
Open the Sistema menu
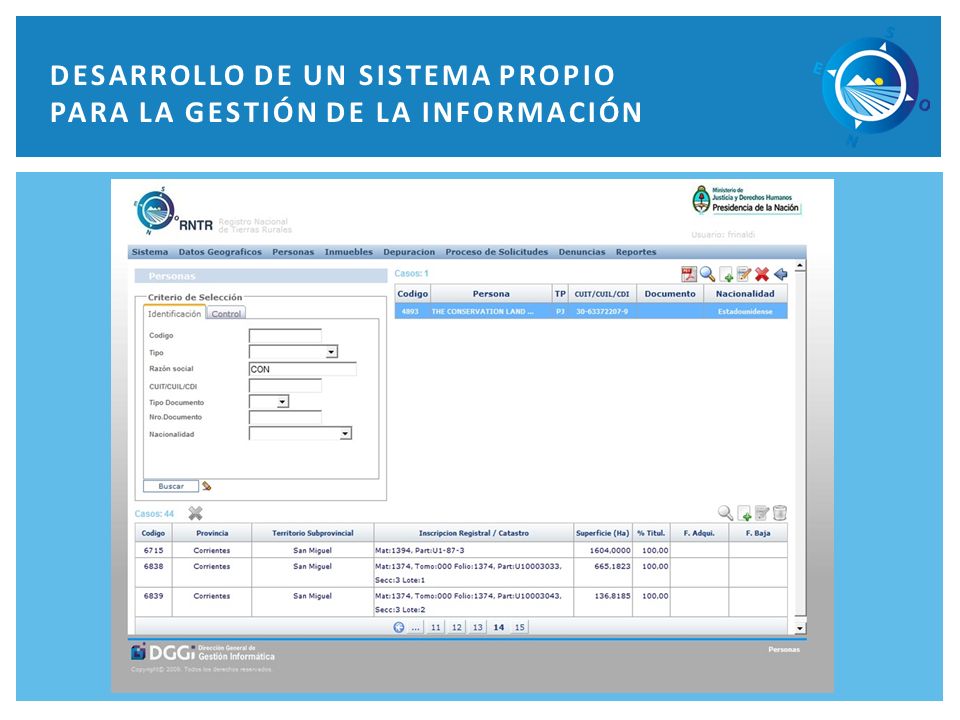pyautogui.click(x=150, y=252)
